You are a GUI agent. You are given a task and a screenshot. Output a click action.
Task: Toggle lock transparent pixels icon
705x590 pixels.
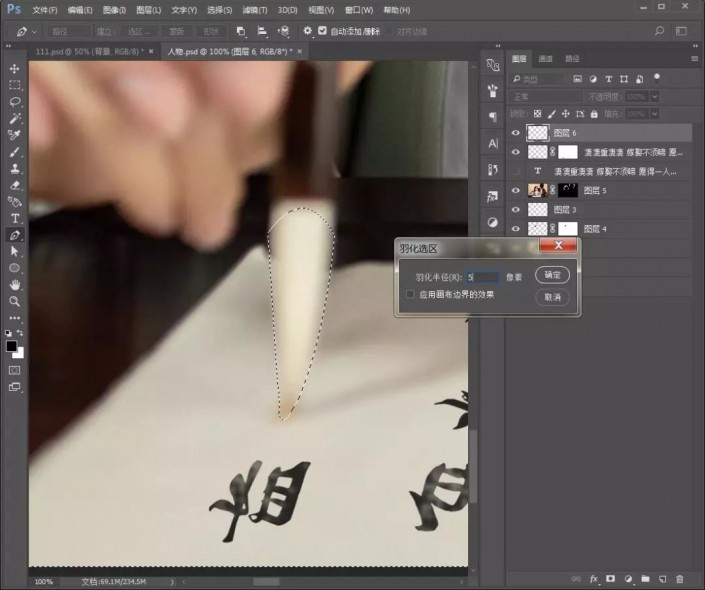[x=537, y=114]
